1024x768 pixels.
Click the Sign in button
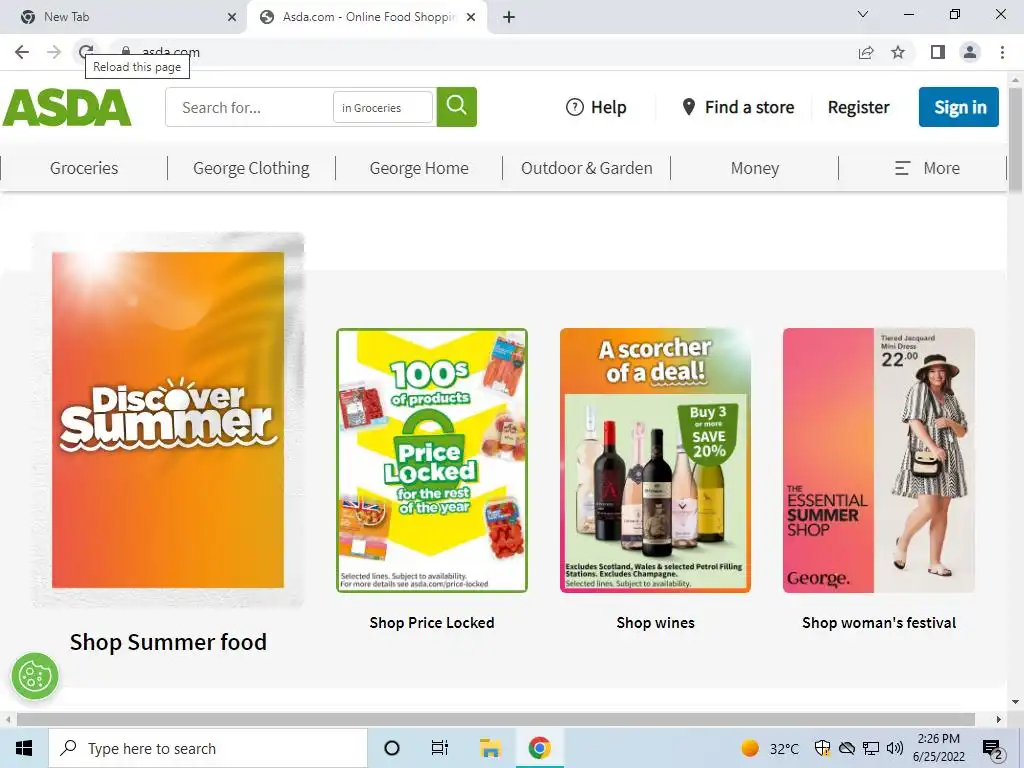click(959, 107)
